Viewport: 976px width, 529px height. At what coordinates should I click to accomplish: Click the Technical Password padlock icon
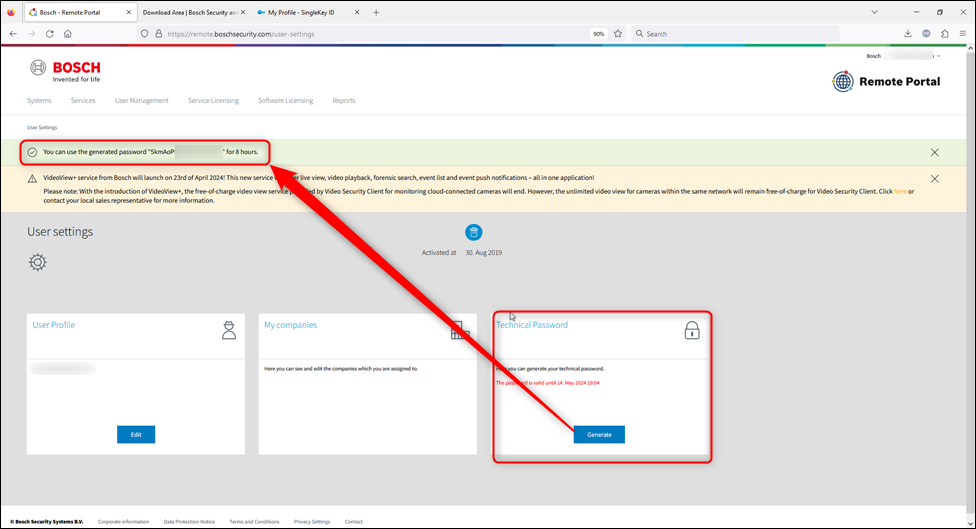692,330
